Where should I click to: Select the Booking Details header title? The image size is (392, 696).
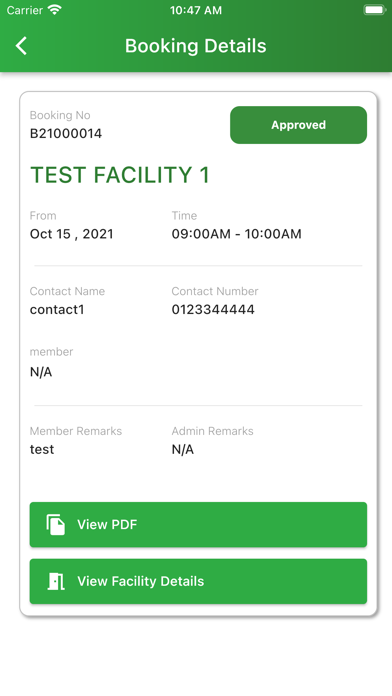pos(196,46)
